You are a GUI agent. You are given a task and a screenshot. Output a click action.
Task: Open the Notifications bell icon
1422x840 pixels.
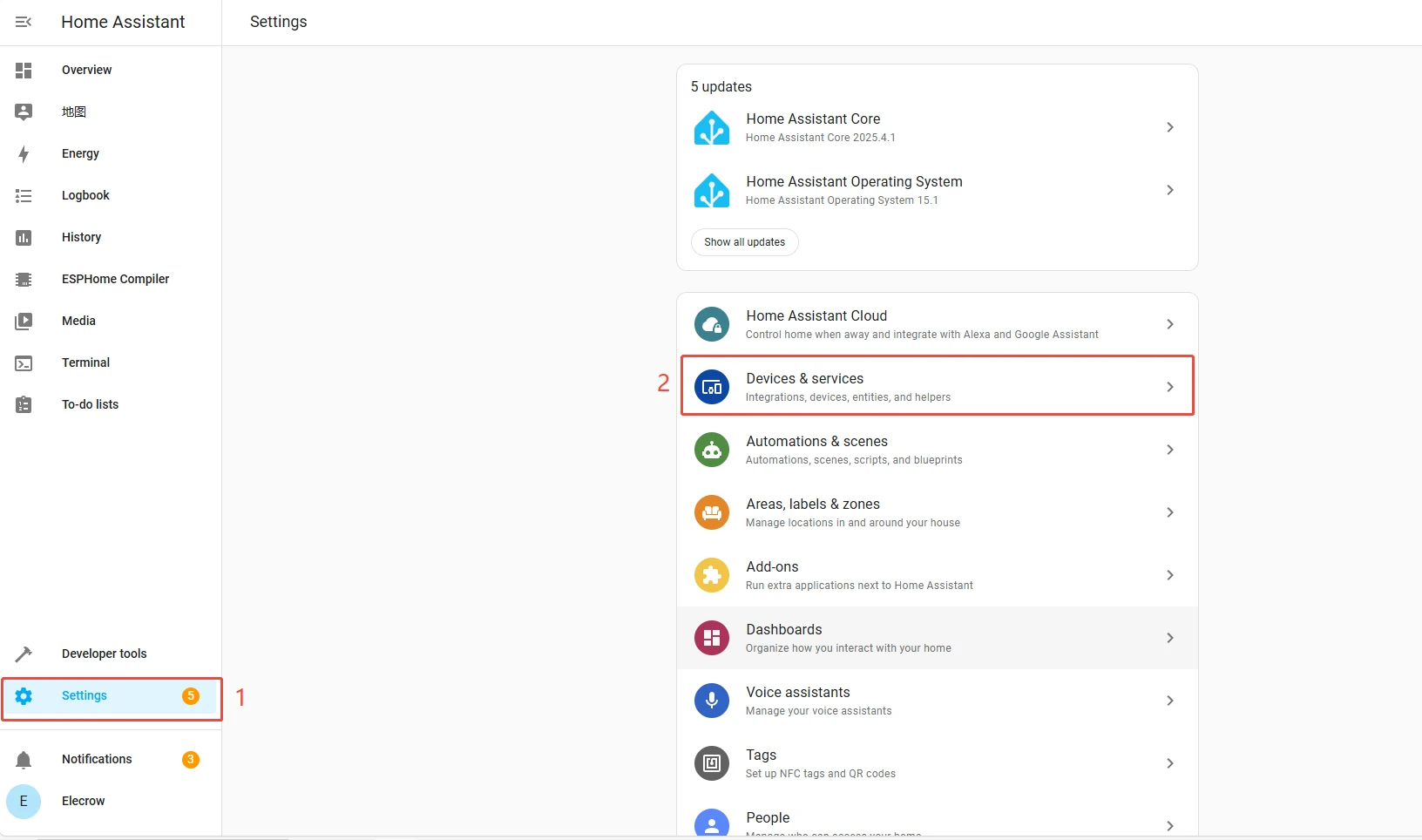(24, 760)
